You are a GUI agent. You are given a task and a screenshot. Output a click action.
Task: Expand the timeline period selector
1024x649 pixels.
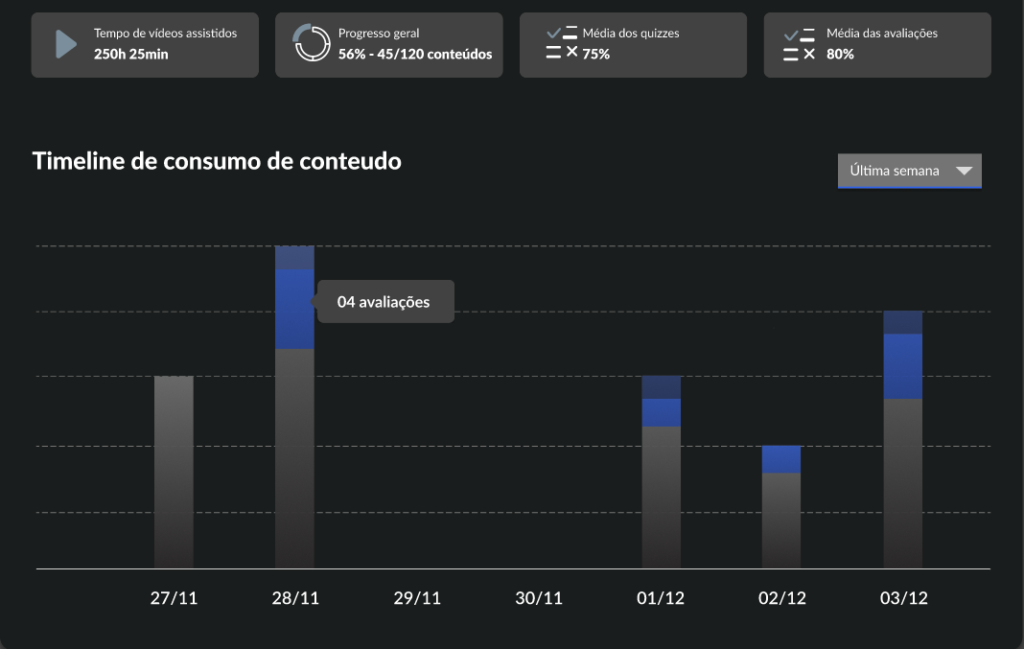coord(908,170)
